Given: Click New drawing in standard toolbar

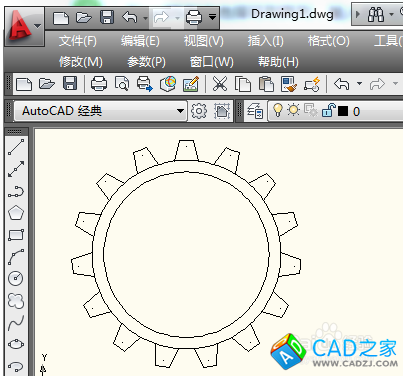Looking at the screenshot, I should tap(24, 84).
